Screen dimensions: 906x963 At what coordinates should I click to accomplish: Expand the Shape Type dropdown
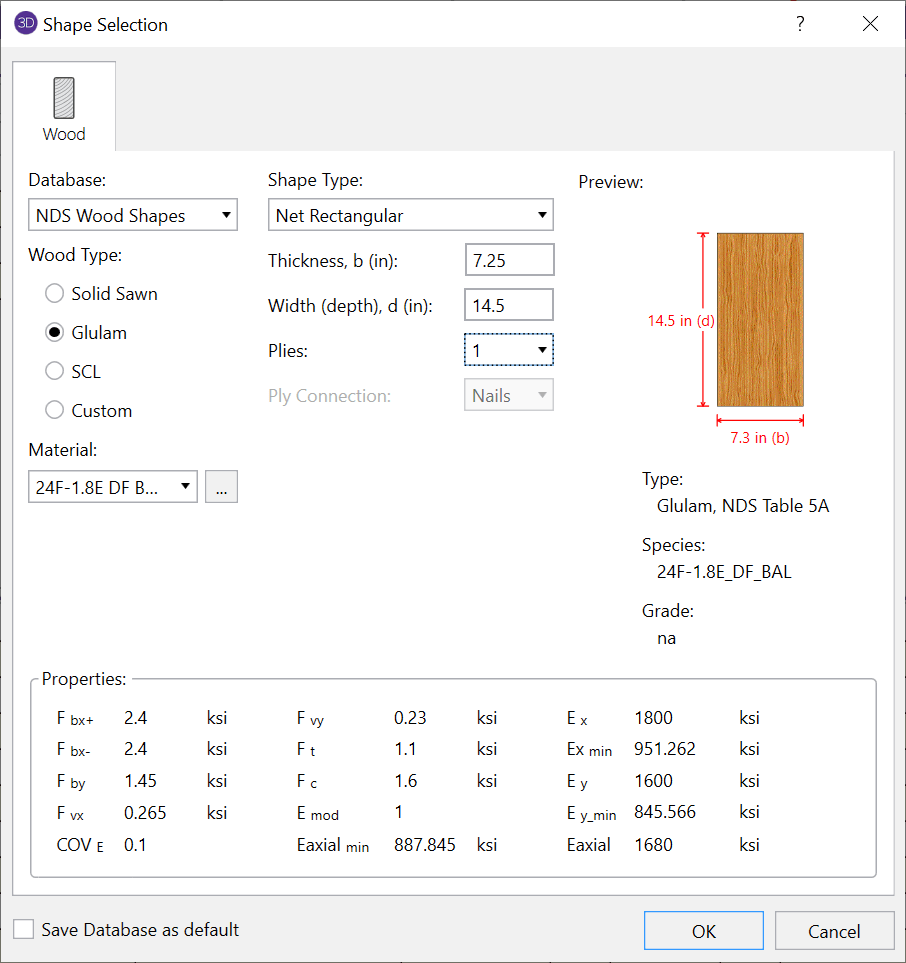[x=410, y=215]
